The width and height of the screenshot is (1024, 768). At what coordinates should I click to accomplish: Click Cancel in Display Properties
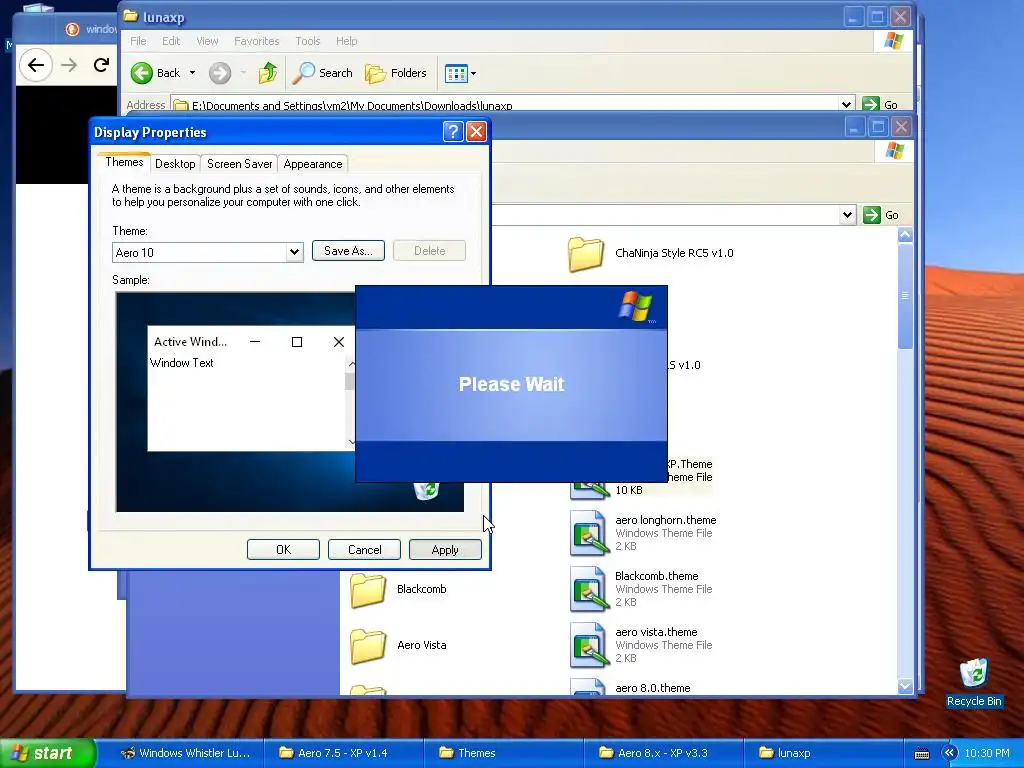pyautogui.click(x=364, y=550)
